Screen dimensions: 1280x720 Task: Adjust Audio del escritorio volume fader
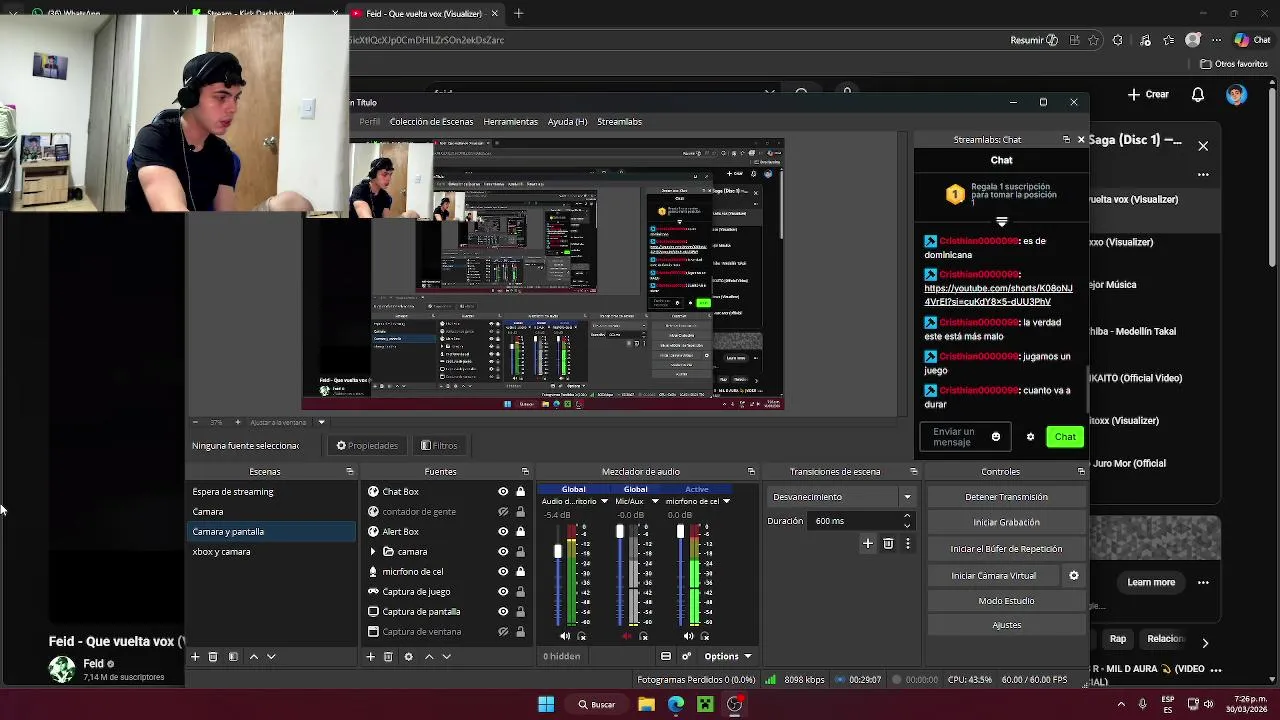coord(558,552)
